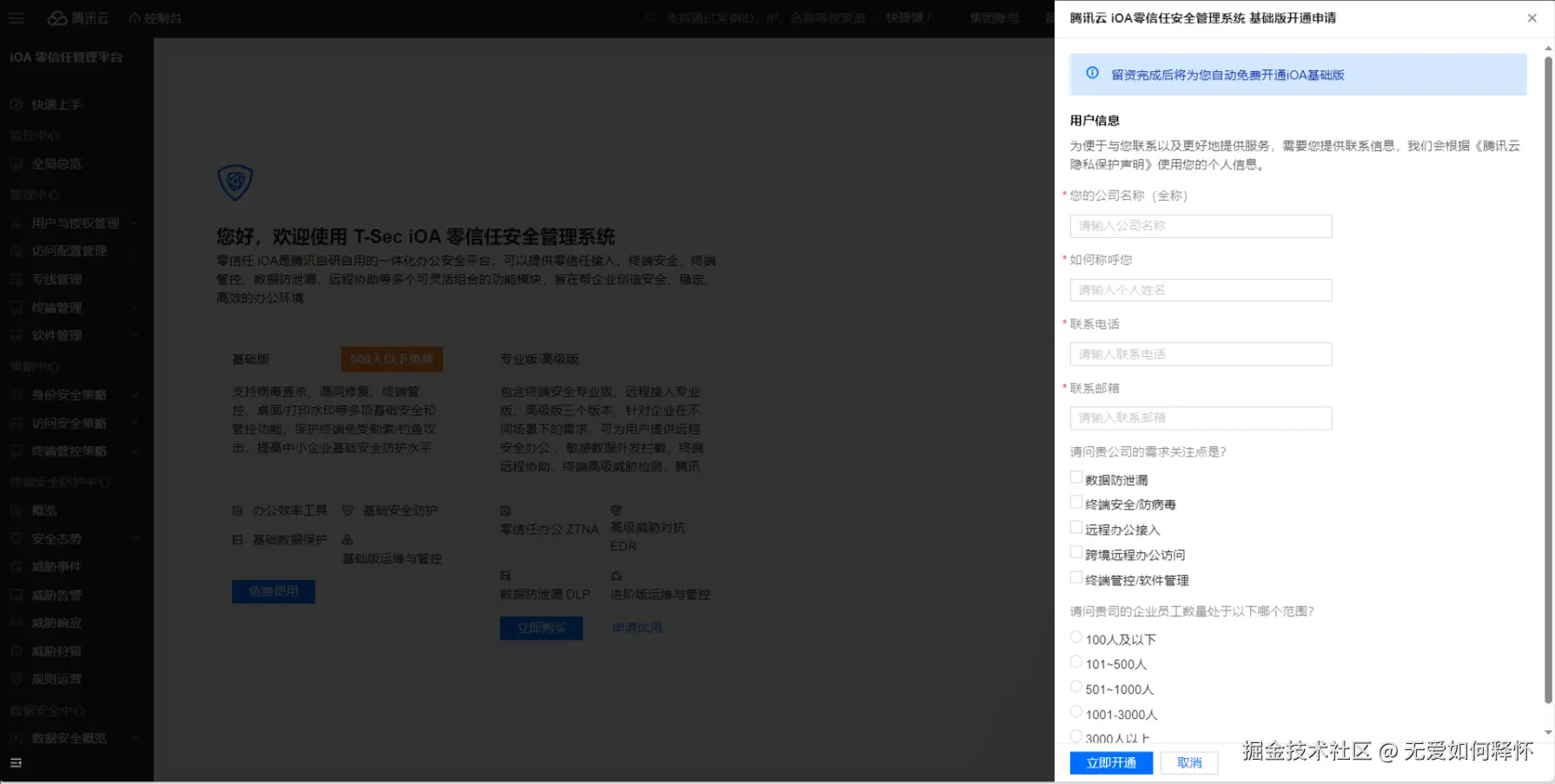Viewport: 1555px width, 784px height.
Task: Click the 500人以下免费 badge
Action: point(392,359)
